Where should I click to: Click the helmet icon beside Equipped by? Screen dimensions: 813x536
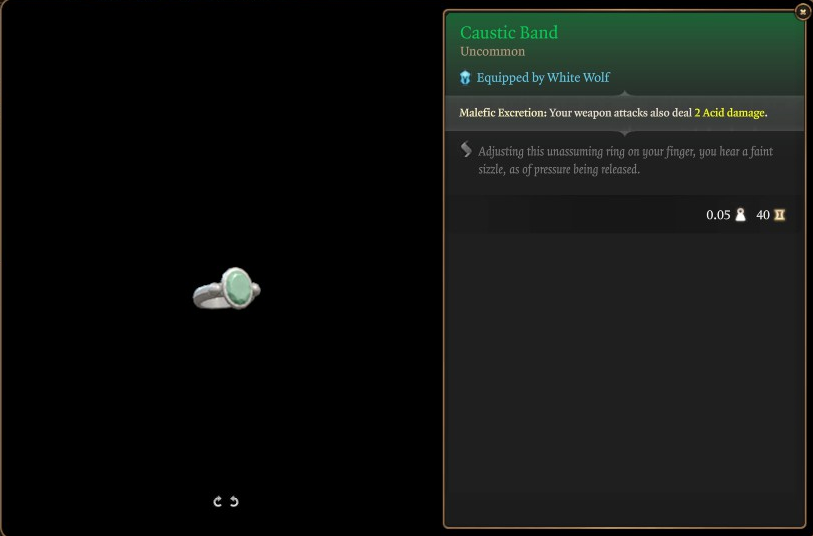(465, 78)
